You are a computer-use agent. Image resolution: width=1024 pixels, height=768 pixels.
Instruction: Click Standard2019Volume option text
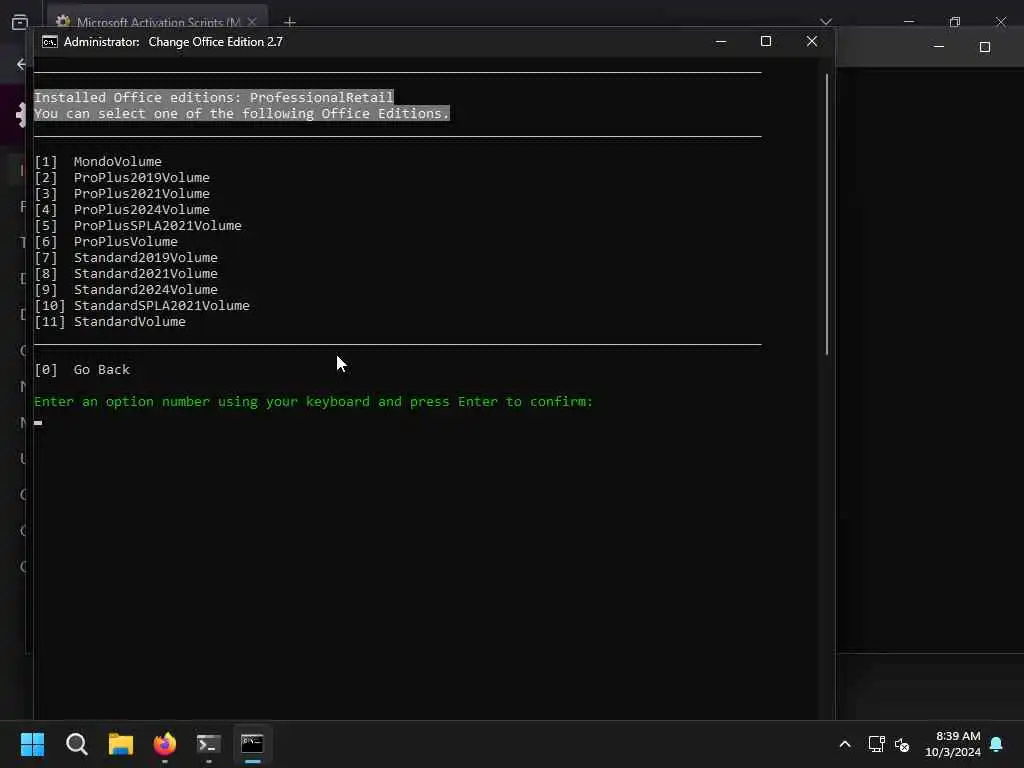pyautogui.click(x=146, y=257)
